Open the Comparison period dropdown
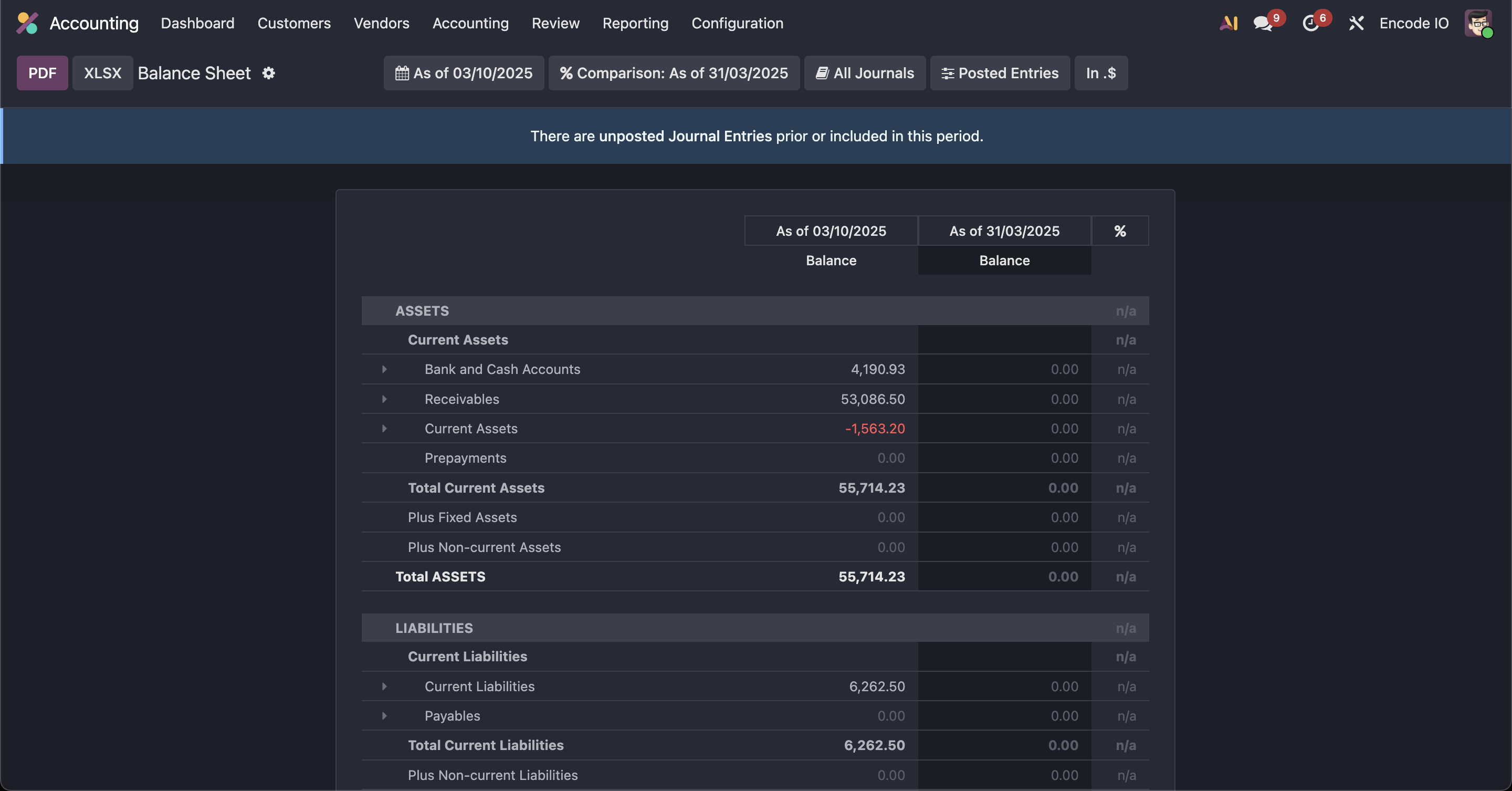 [674, 73]
